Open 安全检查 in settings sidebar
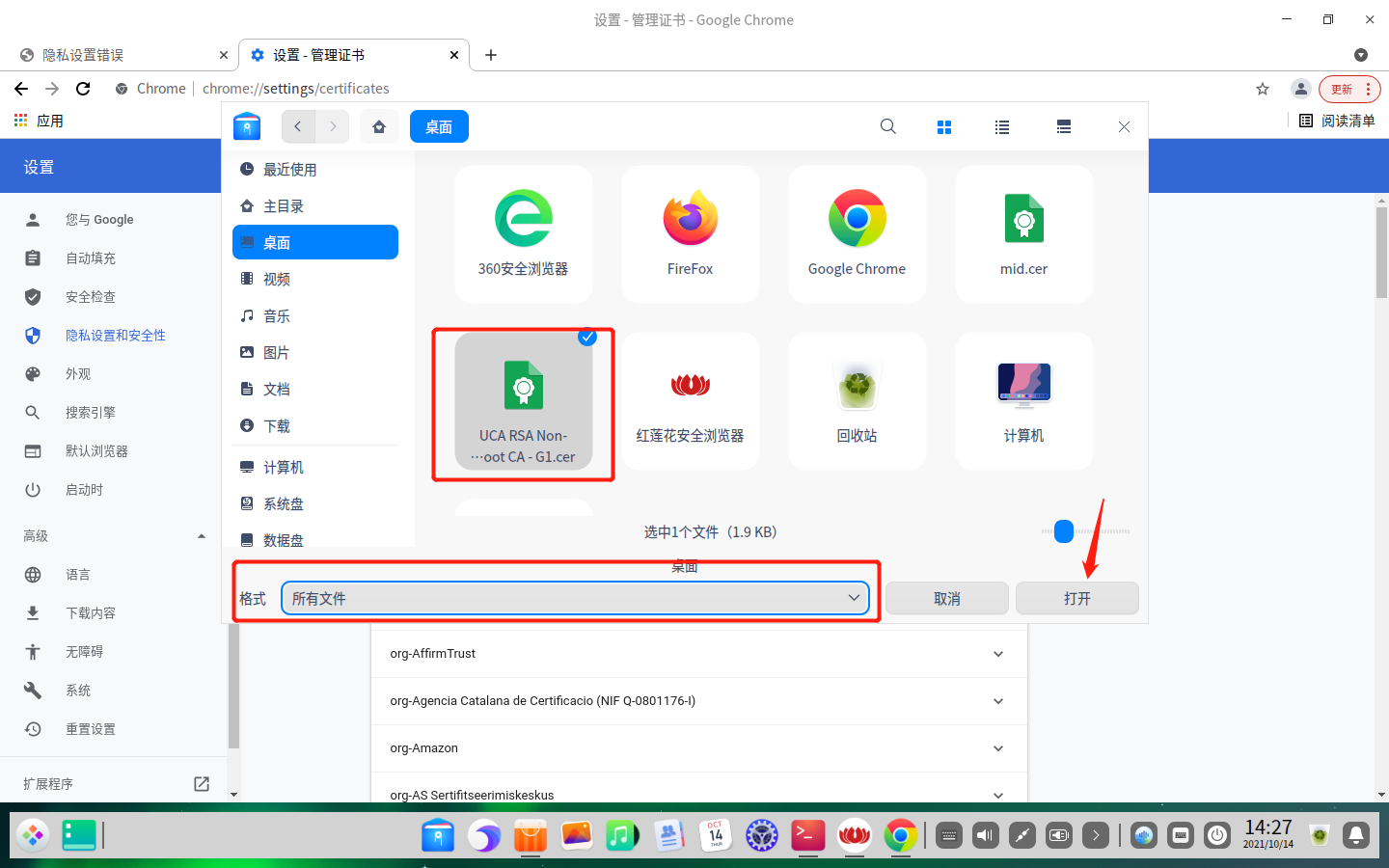This screenshot has height=868, width=1389. coord(113,297)
